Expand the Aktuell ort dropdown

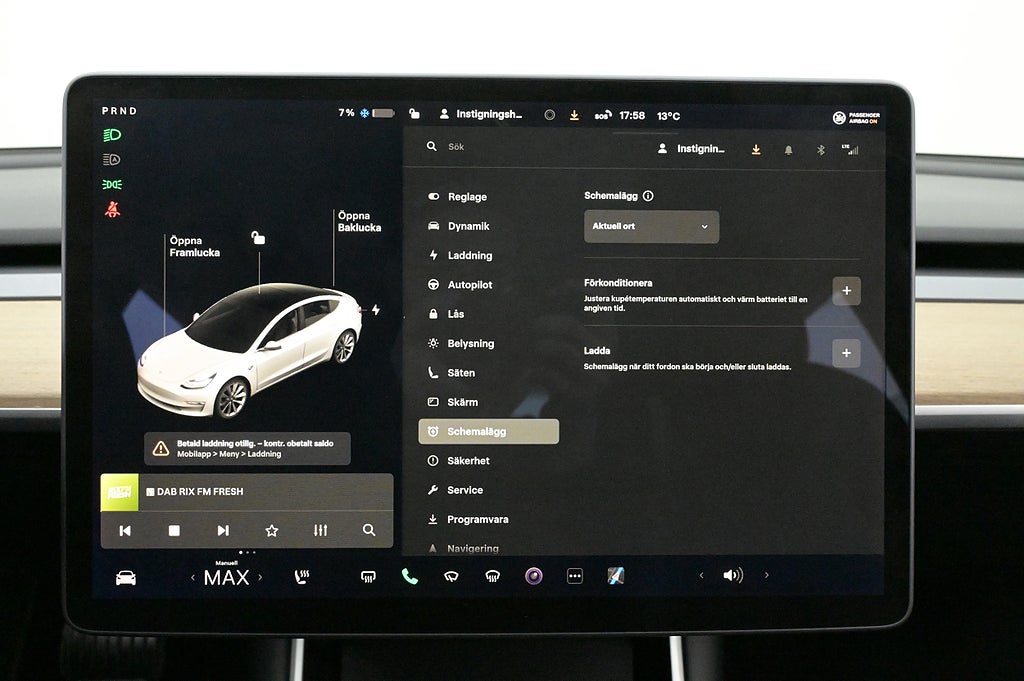coord(651,226)
